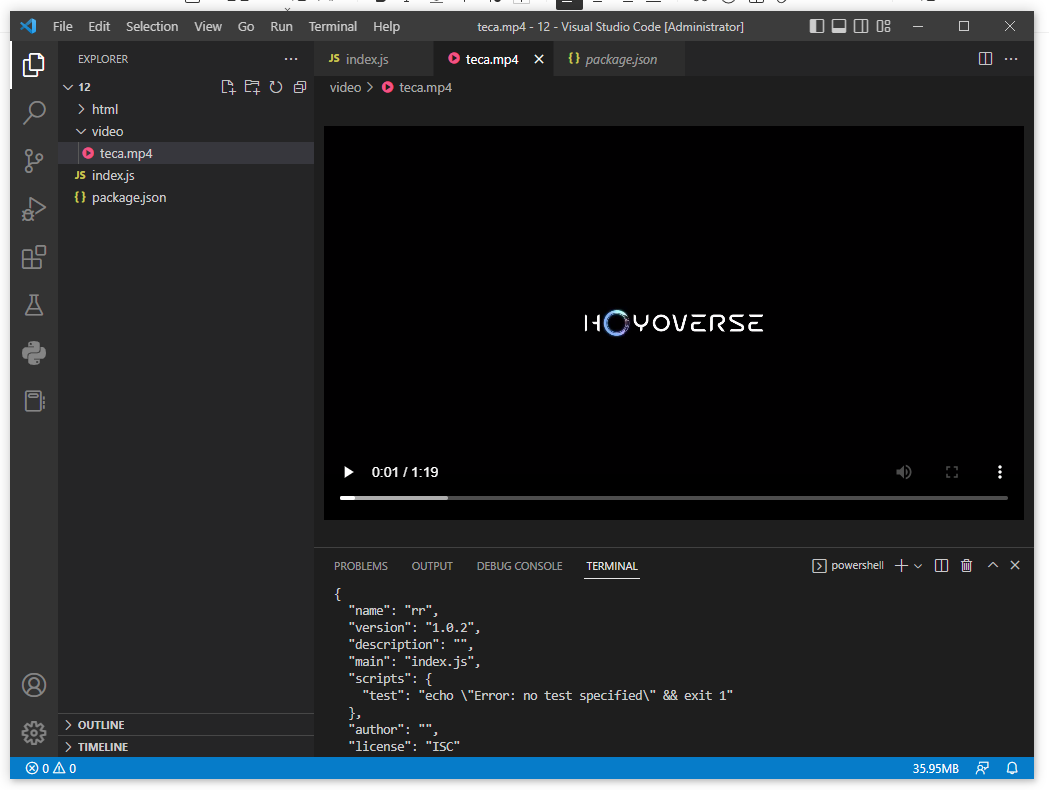
Task: Expand the TIMELINE section
Action: [x=186, y=747]
